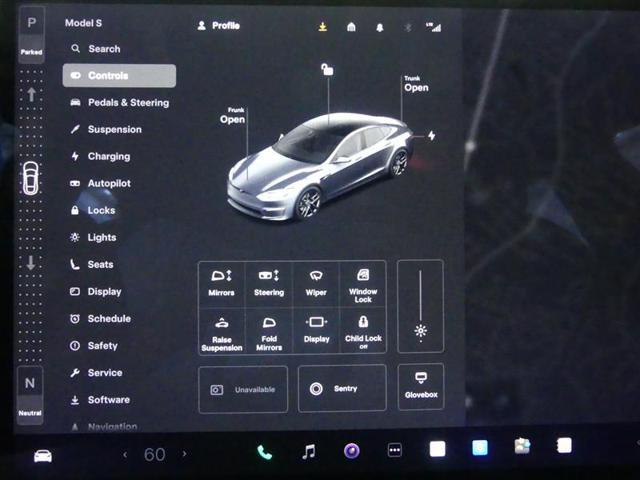Tap the software update download icon
The height and width of the screenshot is (480, 640).
[322, 27]
